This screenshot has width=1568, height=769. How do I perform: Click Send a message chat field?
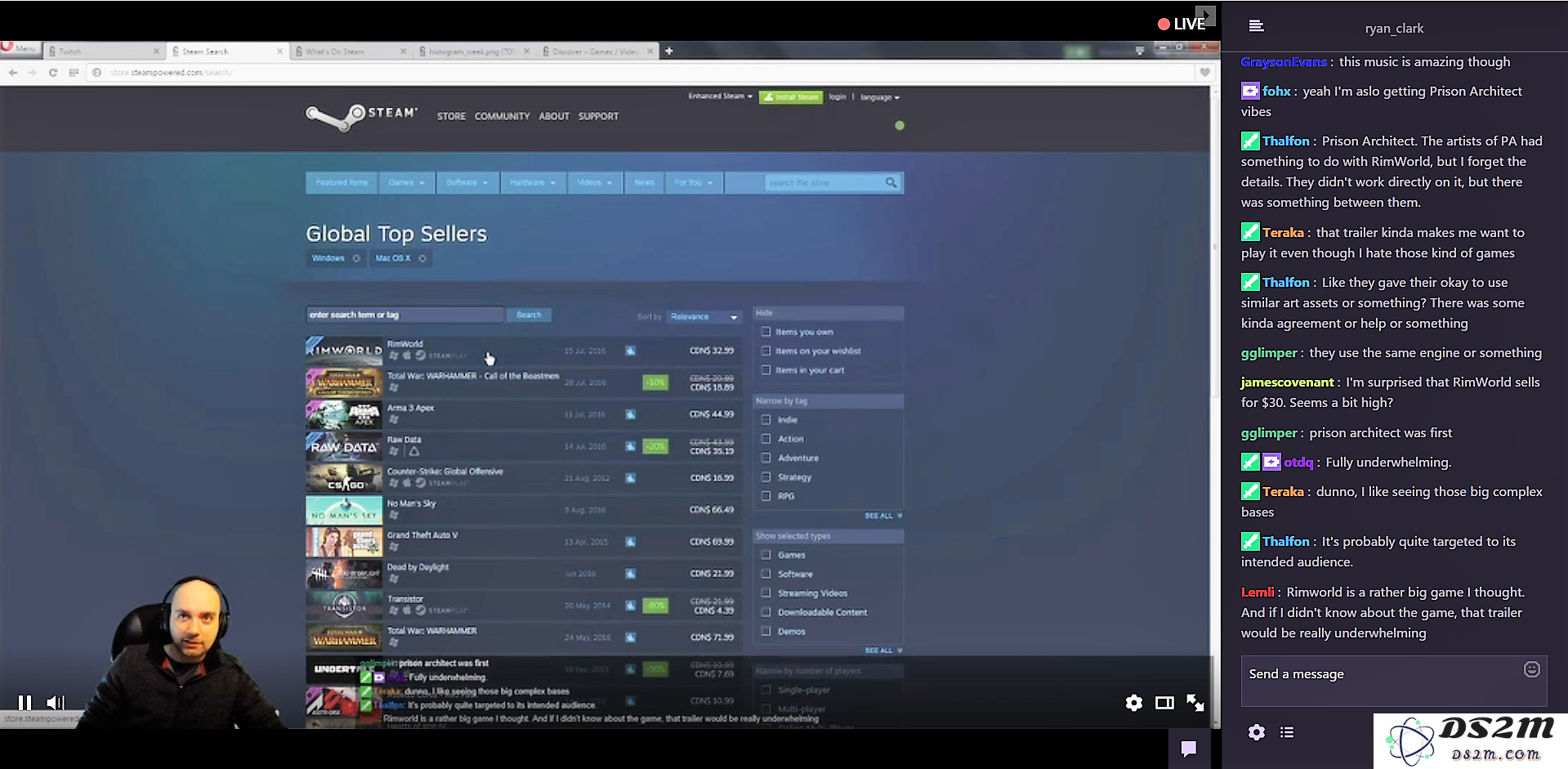(x=1393, y=681)
